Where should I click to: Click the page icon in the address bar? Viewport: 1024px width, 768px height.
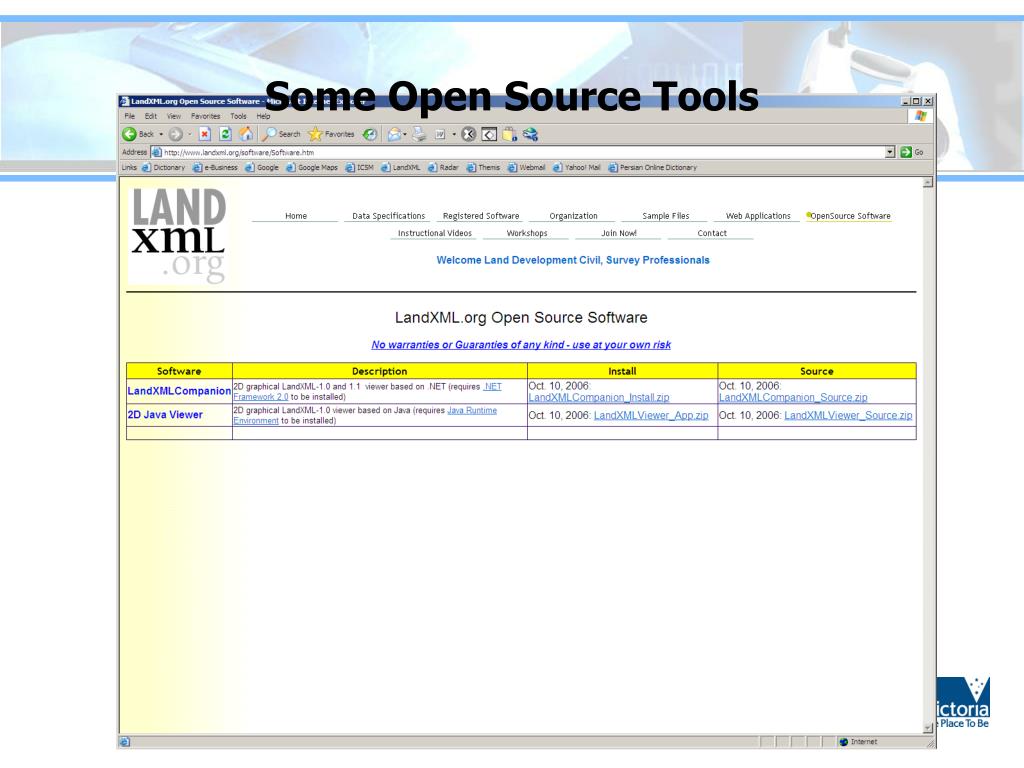point(156,152)
